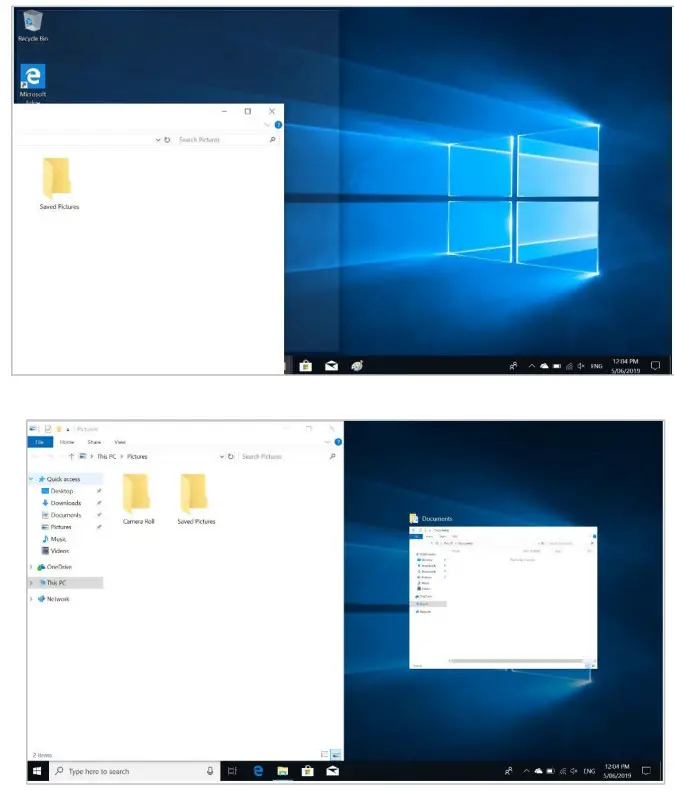Refresh the lower Explorer window
Viewport: 674px width, 796px height.
230,456
